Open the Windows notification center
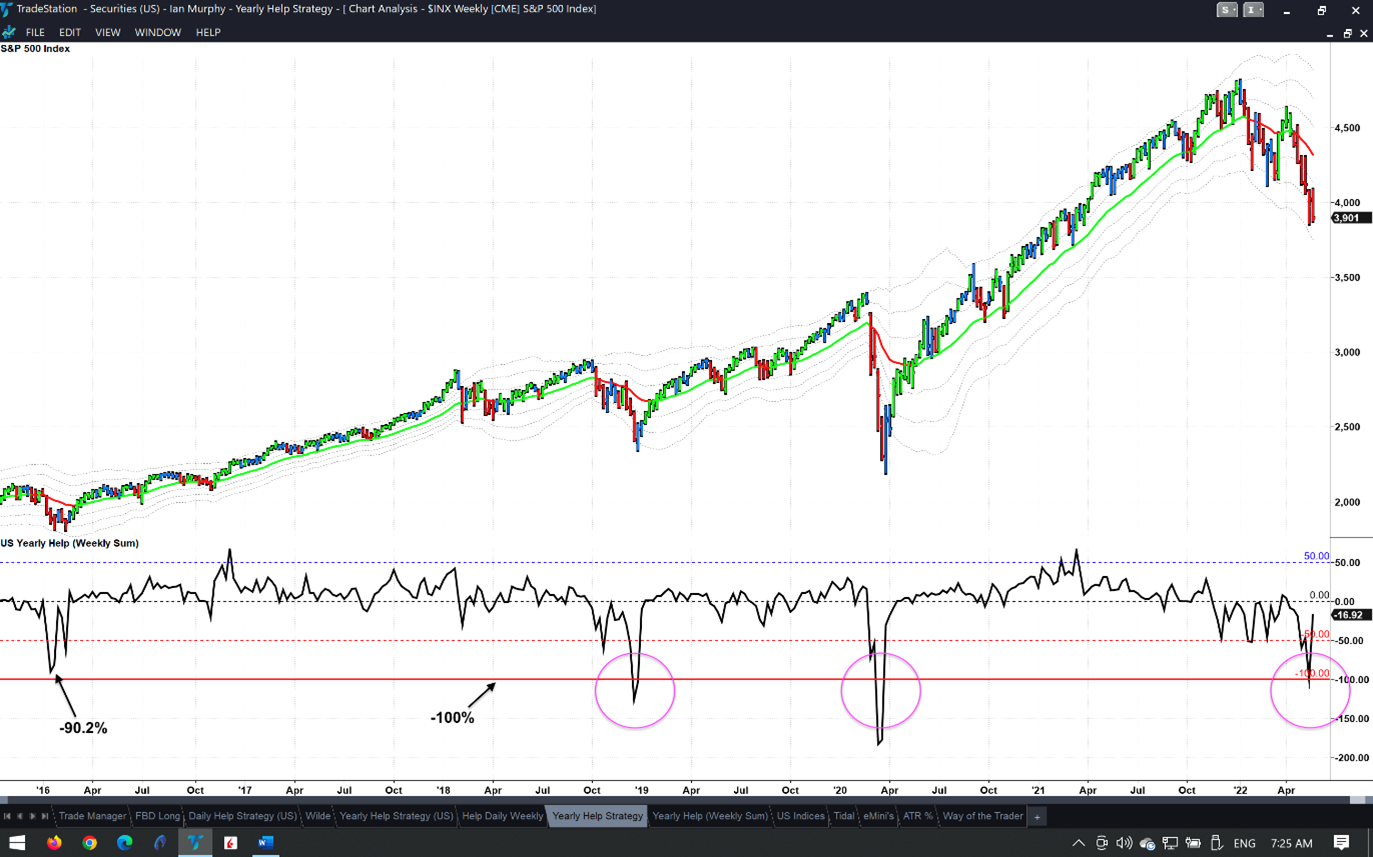 [x=1341, y=843]
